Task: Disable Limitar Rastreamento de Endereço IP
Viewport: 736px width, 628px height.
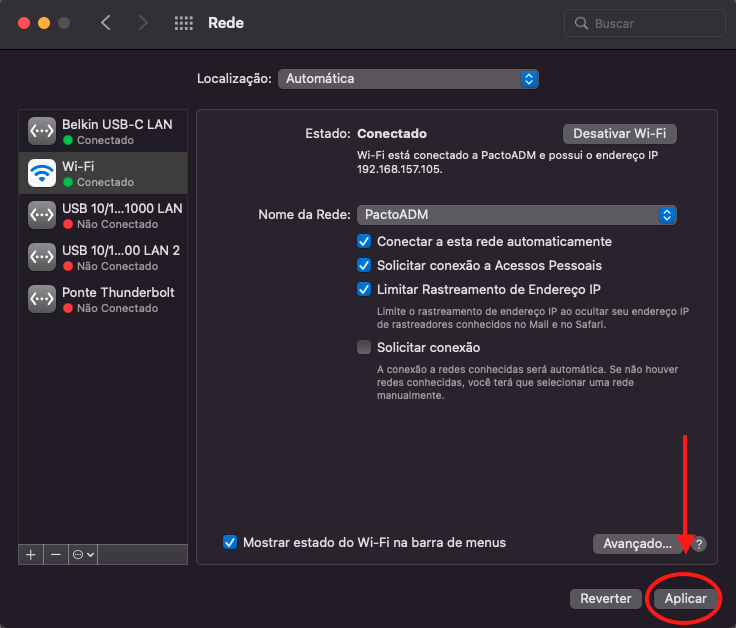Action: [364, 289]
